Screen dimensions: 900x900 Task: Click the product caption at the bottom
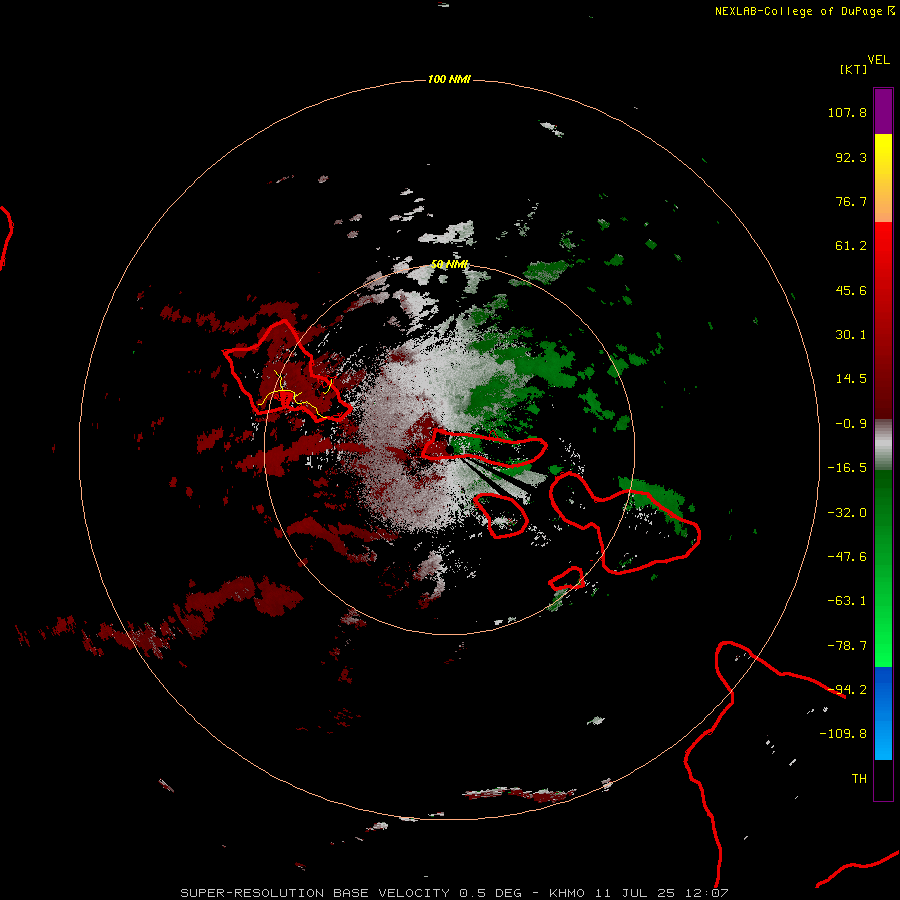click(x=455, y=893)
